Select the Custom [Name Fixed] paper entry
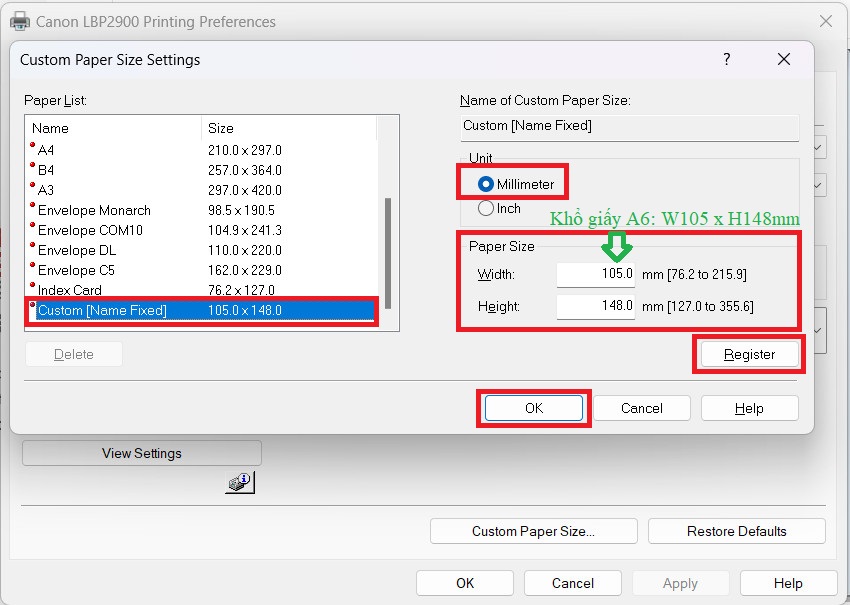The width and height of the screenshot is (850, 605). (x=201, y=310)
